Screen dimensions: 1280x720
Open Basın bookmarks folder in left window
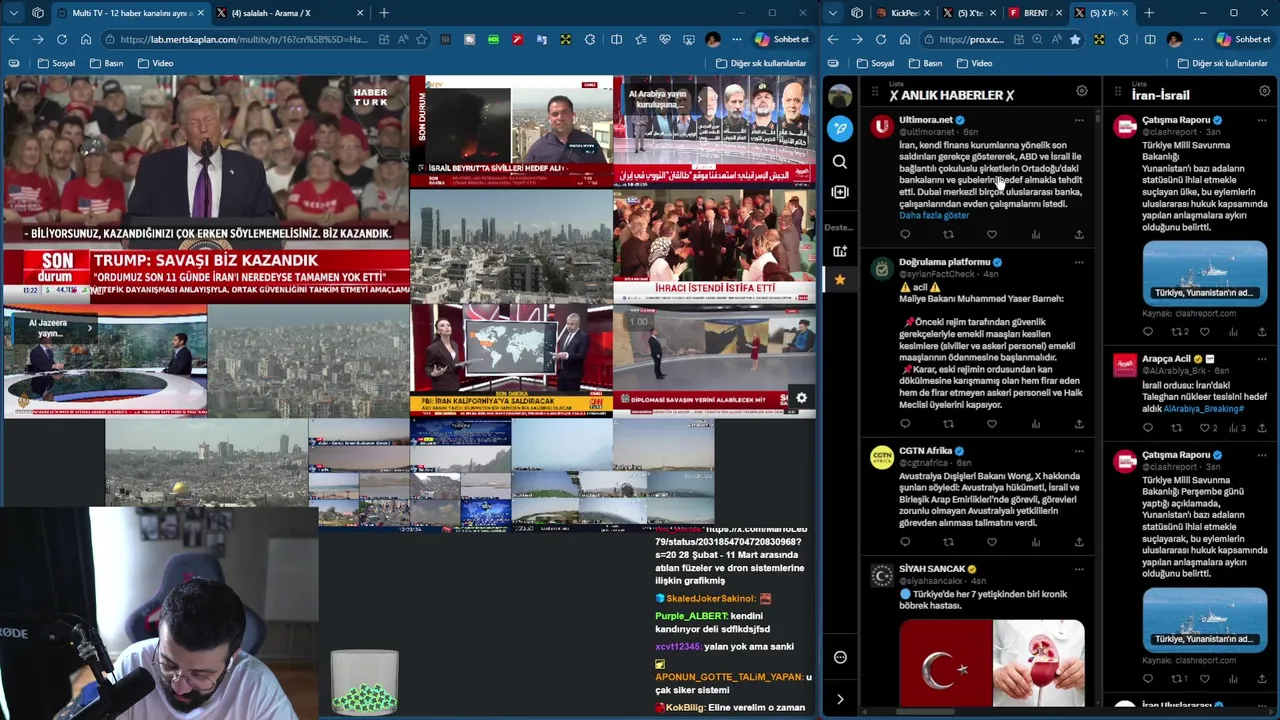(106, 63)
